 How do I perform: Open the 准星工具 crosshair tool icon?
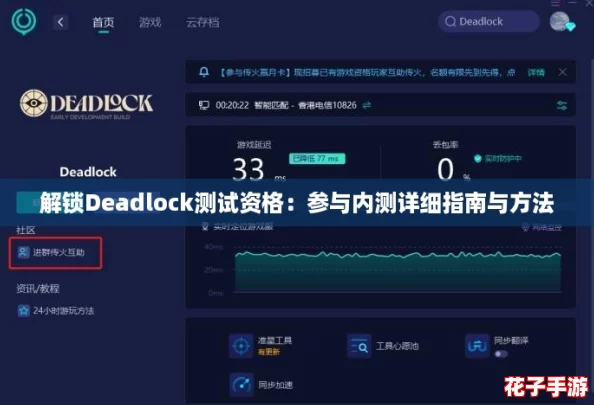[x=241, y=346]
